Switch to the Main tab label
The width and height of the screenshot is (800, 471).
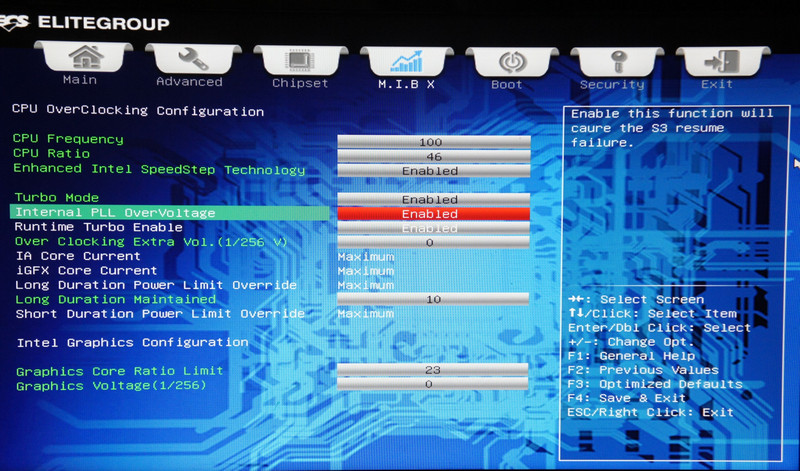point(80,80)
